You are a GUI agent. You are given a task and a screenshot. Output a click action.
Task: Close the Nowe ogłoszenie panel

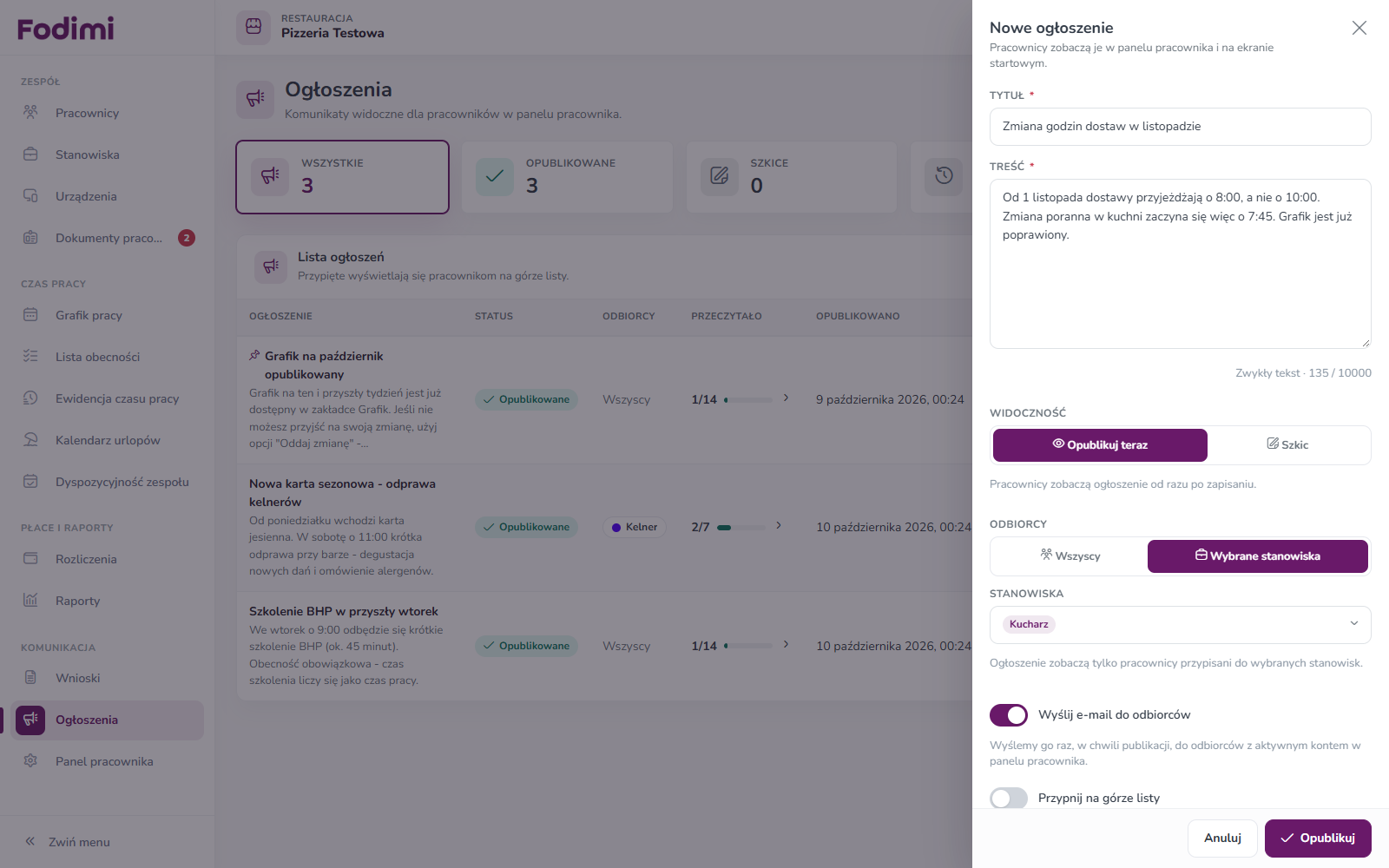pyautogui.click(x=1359, y=28)
